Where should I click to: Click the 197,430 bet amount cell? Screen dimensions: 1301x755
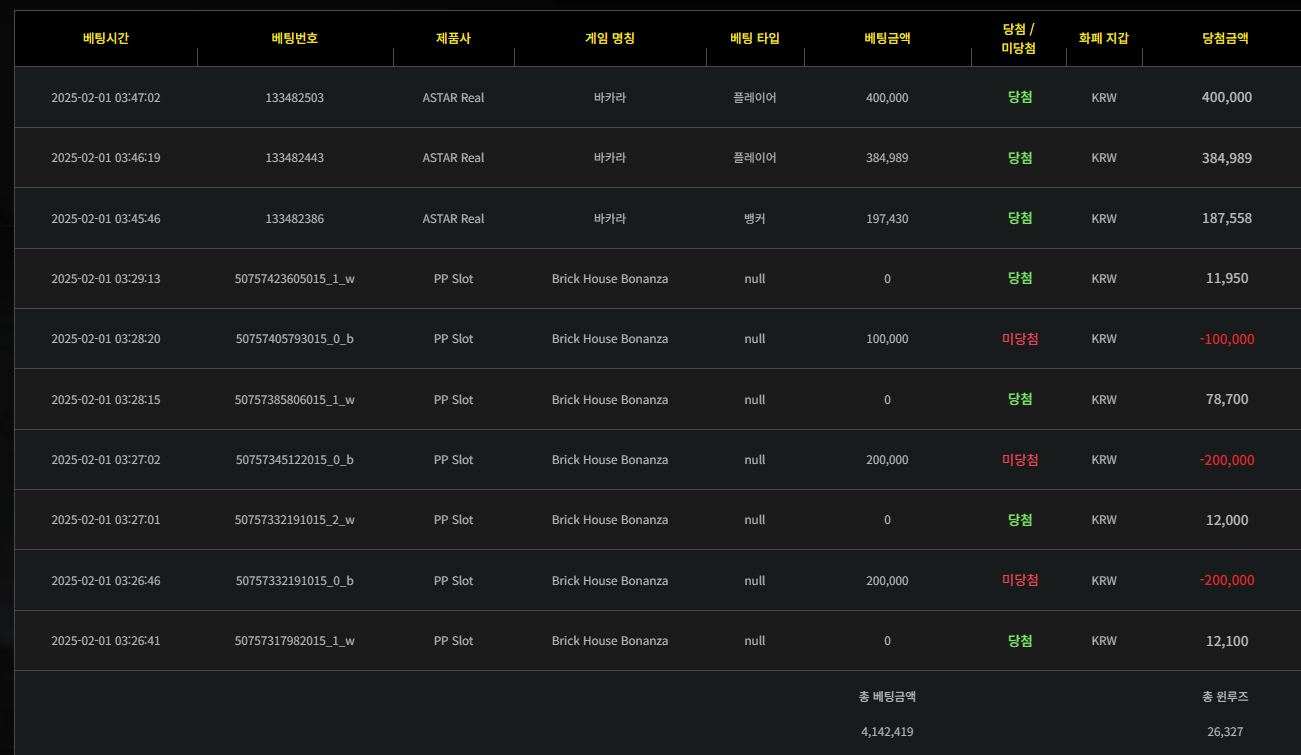887,219
